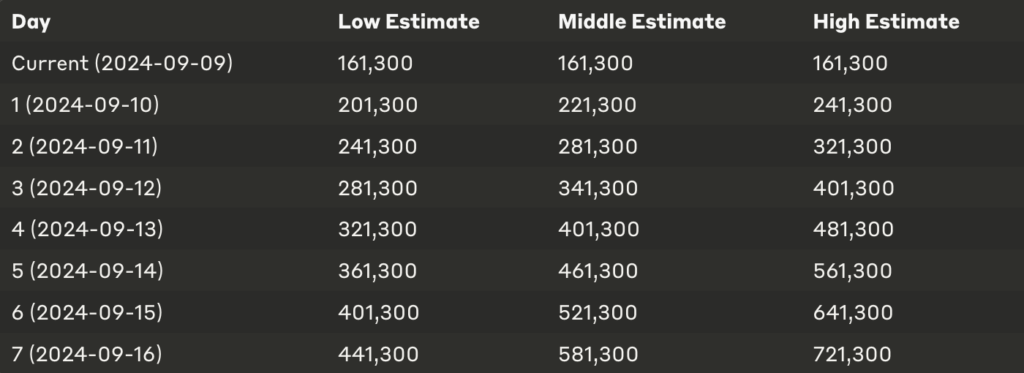Click the Middle Estimate column header
Image resolution: width=1024 pixels, height=373 pixels.
[641, 22]
